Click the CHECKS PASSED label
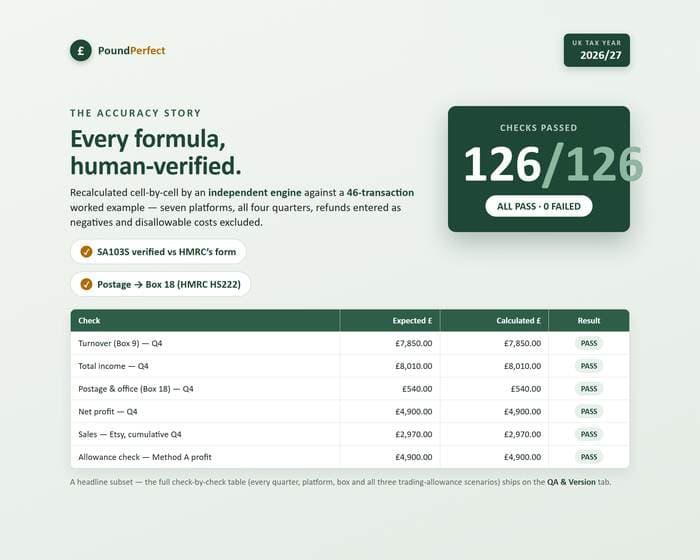 [538, 128]
